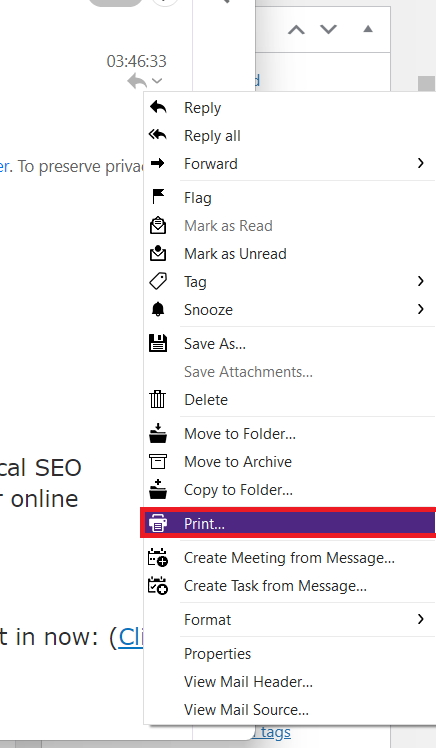
Task: Click the Create Meeting calendar icon
Action: tap(158, 557)
